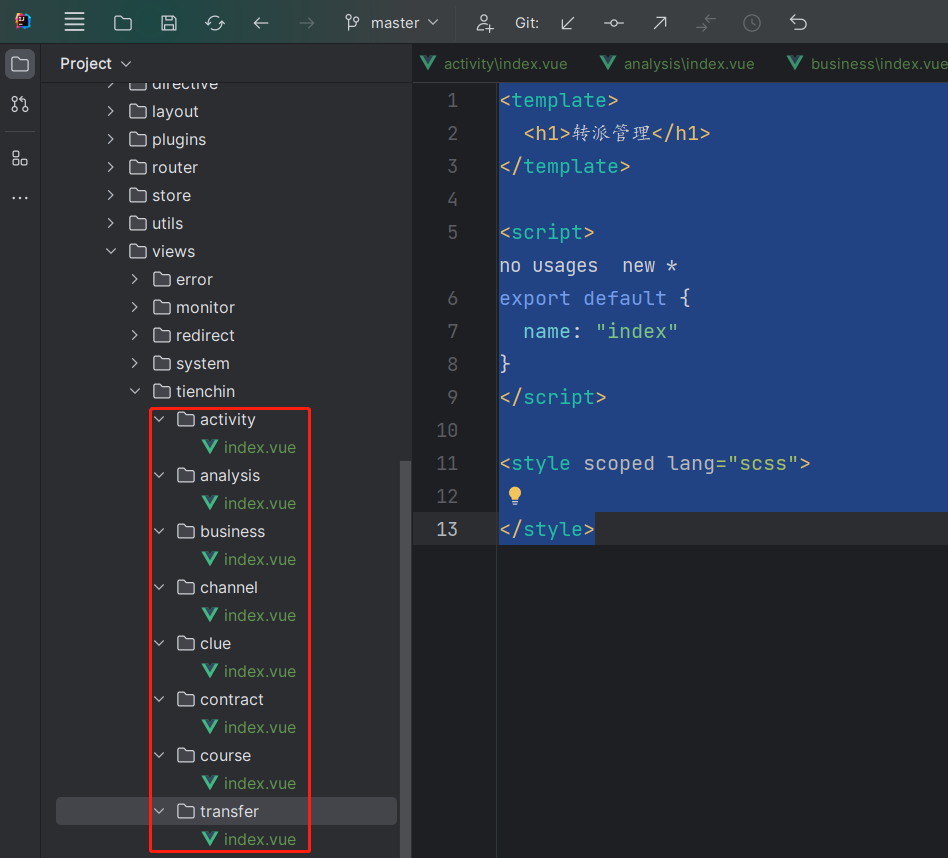This screenshot has height=858, width=948.
Task: Click the Synchronize/reload icon
Action: pyautogui.click(x=215, y=23)
